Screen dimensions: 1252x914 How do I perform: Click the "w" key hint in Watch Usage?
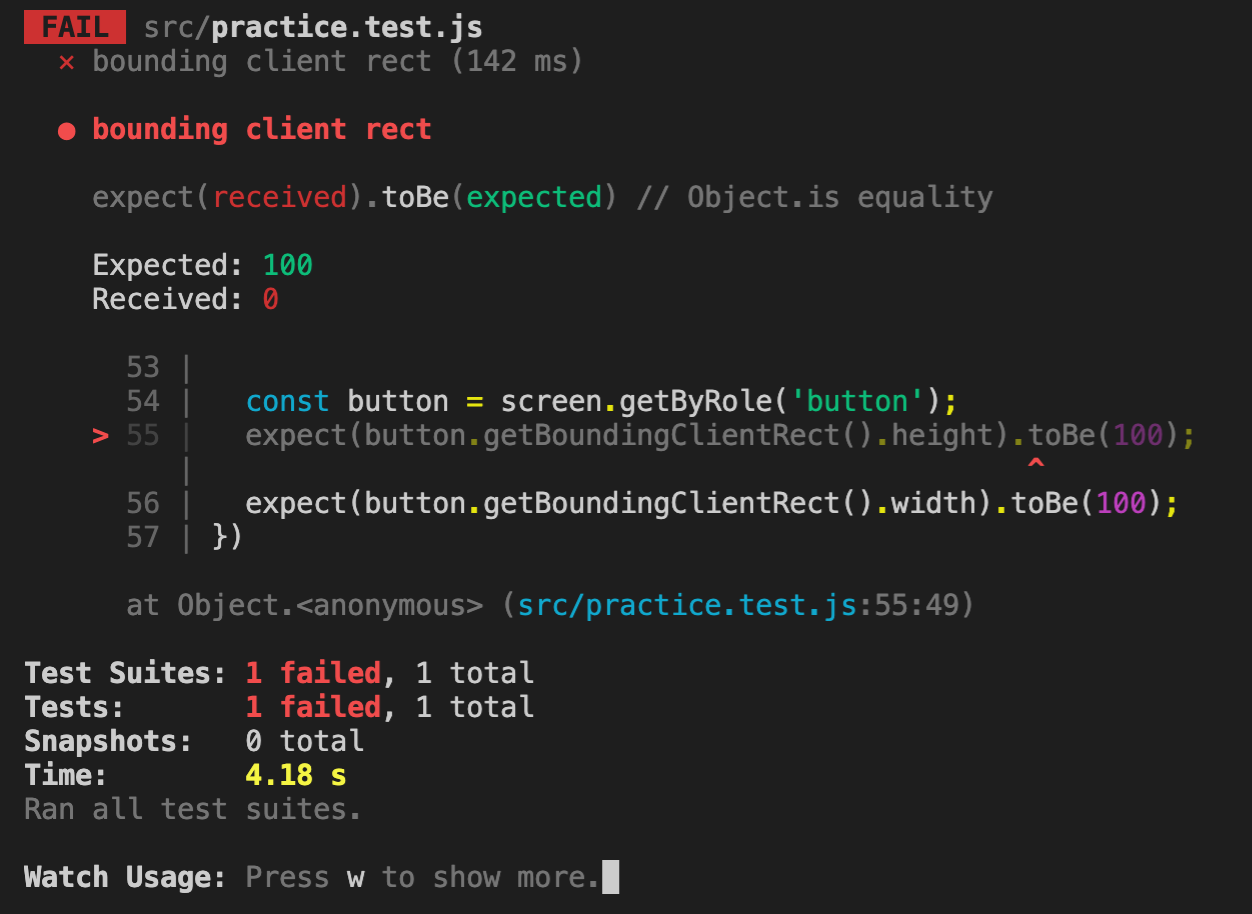pyautogui.click(x=356, y=878)
